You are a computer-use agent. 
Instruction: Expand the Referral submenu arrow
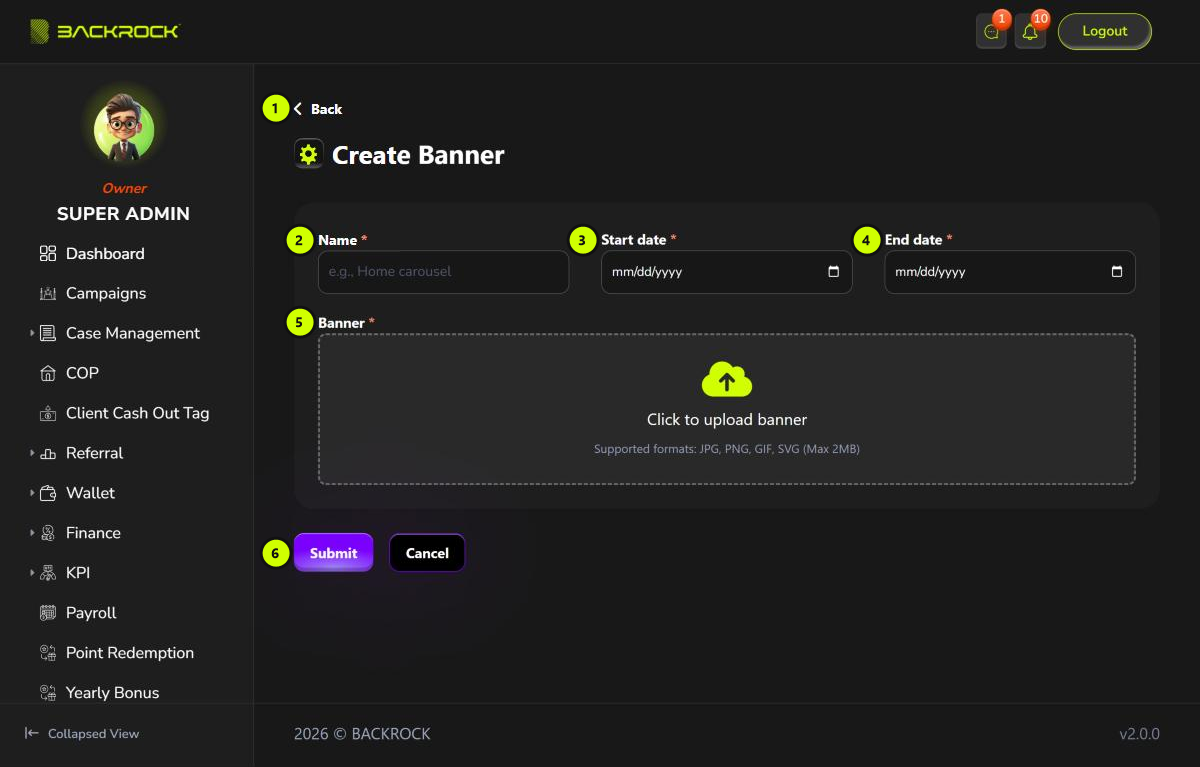coord(32,453)
